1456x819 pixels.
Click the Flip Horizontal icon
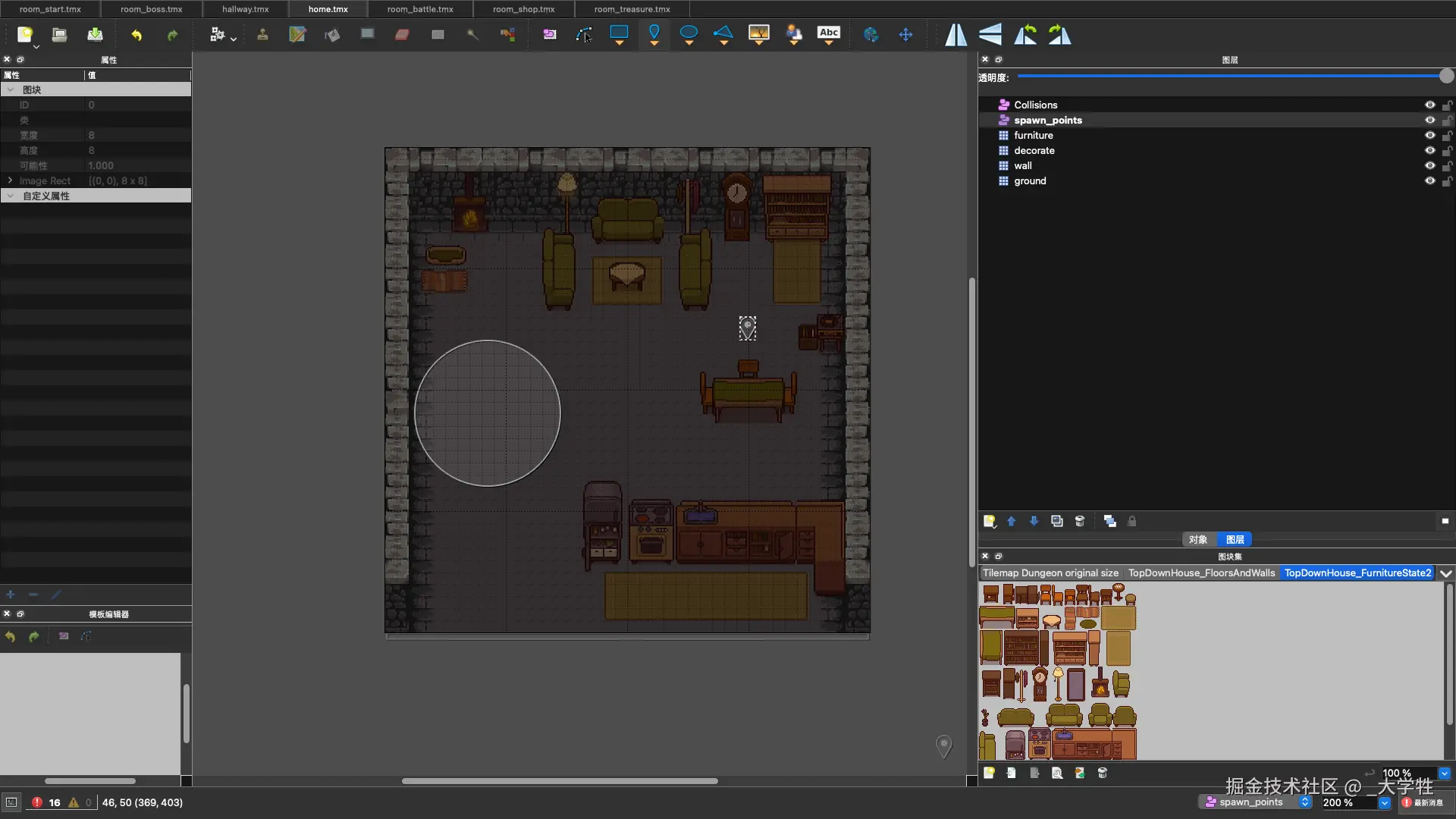pos(955,34)
